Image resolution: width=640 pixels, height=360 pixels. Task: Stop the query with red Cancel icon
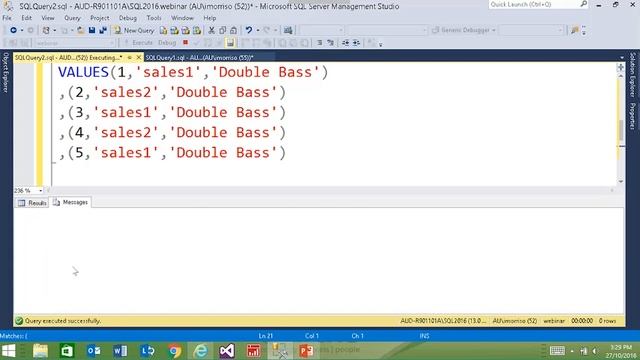tap(185, 42)
